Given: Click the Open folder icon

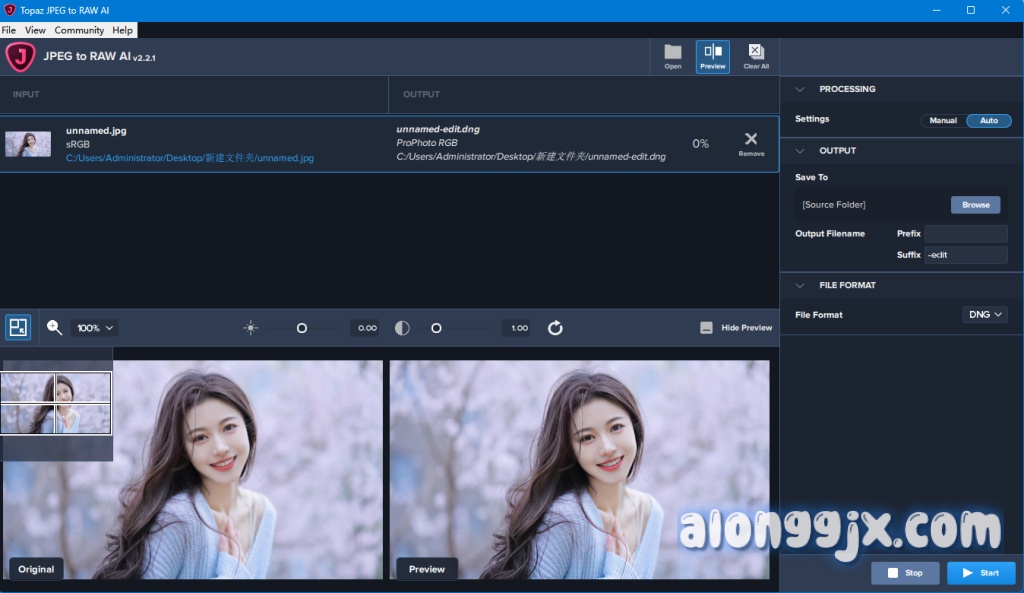Looking at the screenshot, I should [673, 54].
